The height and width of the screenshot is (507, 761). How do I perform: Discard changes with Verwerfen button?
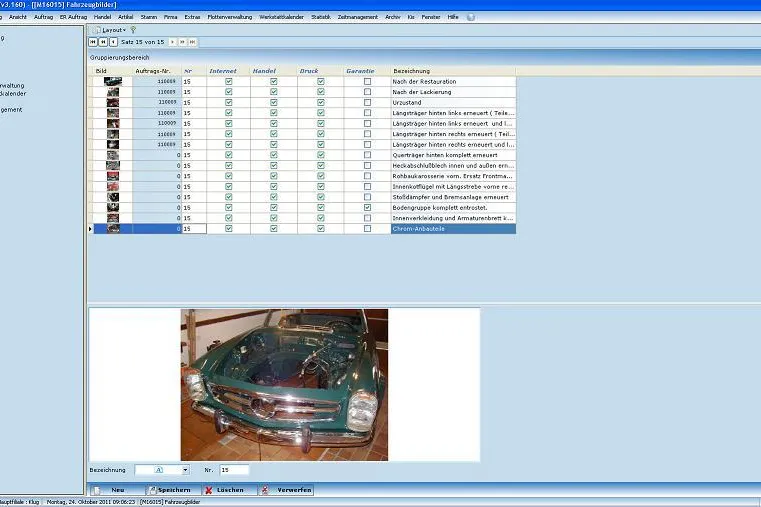click(x=286, y=490)
